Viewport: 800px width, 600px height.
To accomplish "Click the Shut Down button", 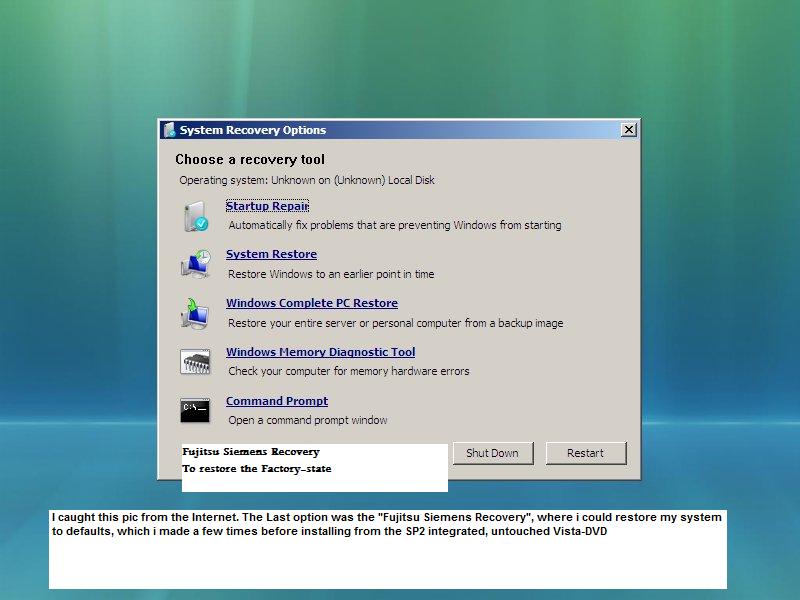I will coord(492,453).
